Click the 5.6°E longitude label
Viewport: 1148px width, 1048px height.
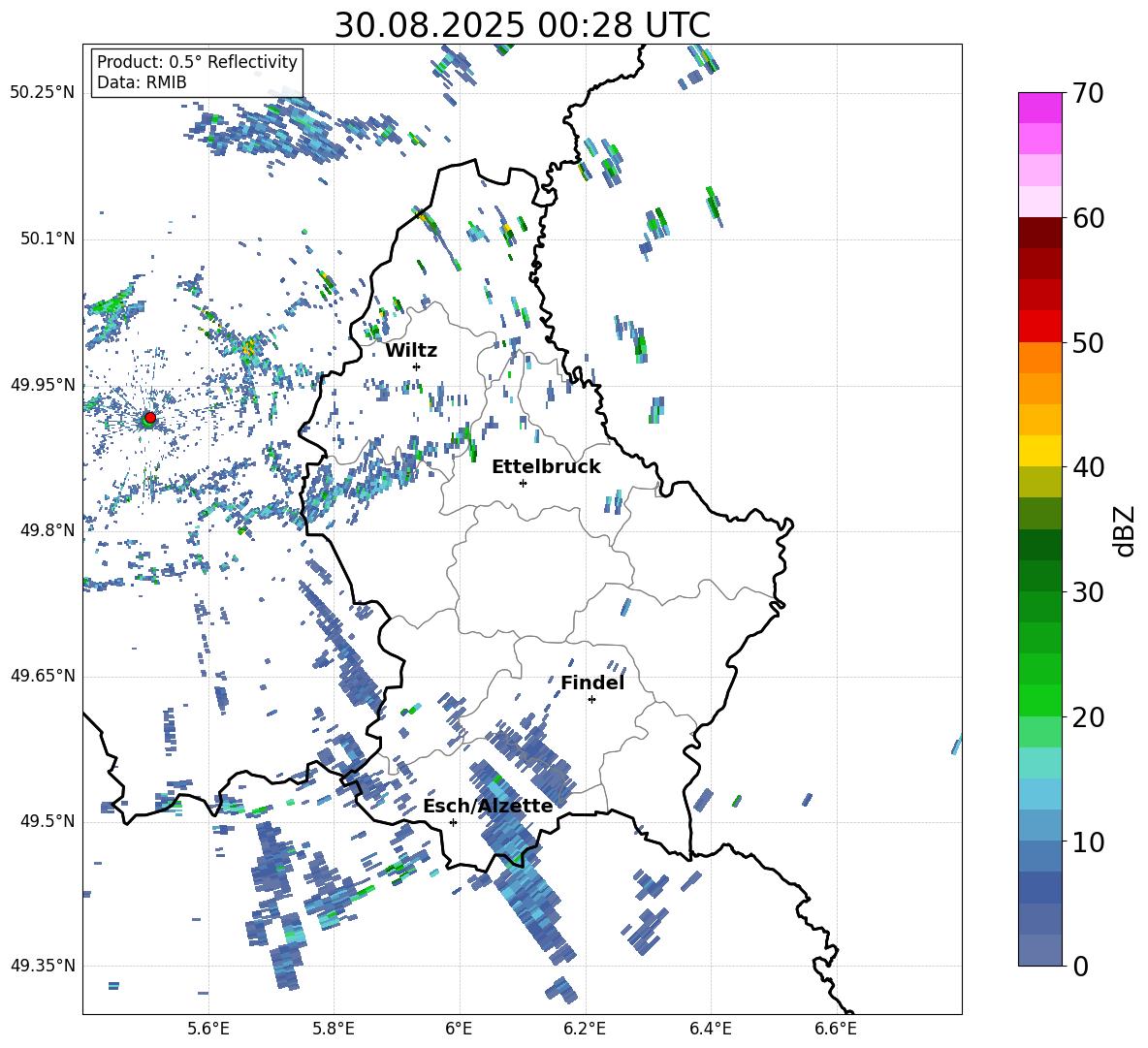(208, 1029)
